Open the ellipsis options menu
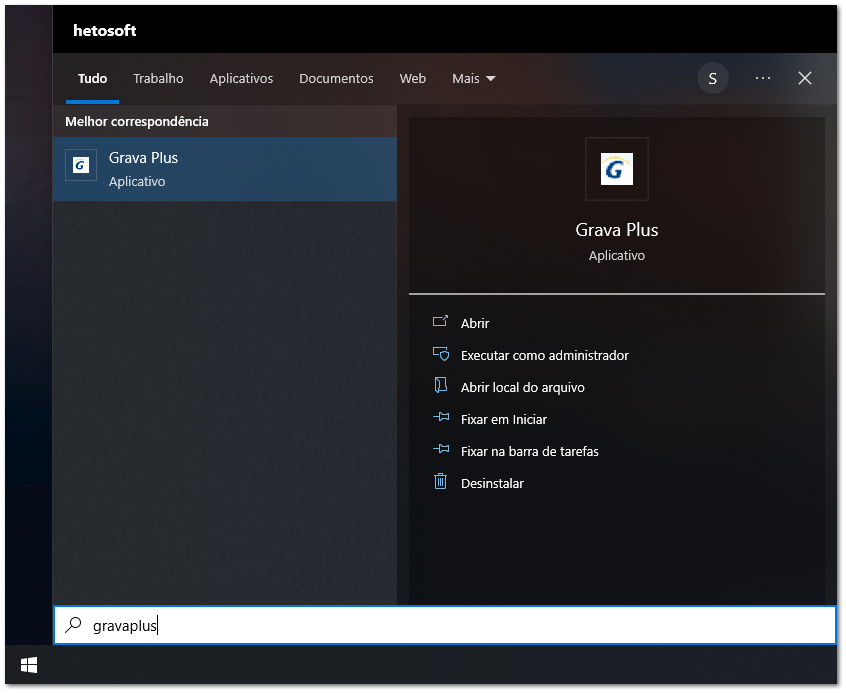The width and height of the screenshot is (846, 693). click(763, 78)
